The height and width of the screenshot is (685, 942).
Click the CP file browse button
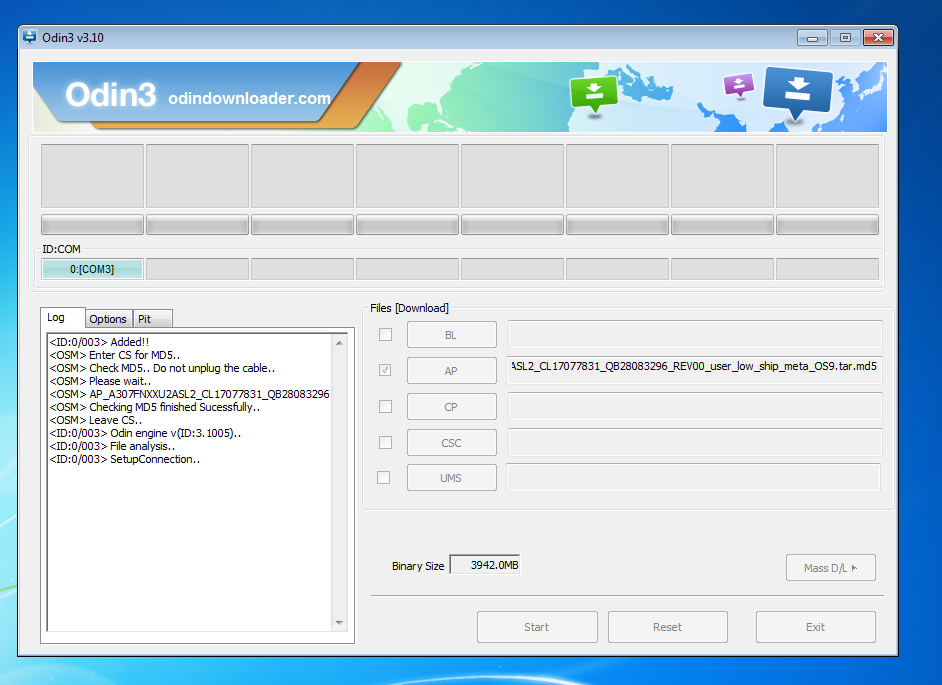click(452, 407)
